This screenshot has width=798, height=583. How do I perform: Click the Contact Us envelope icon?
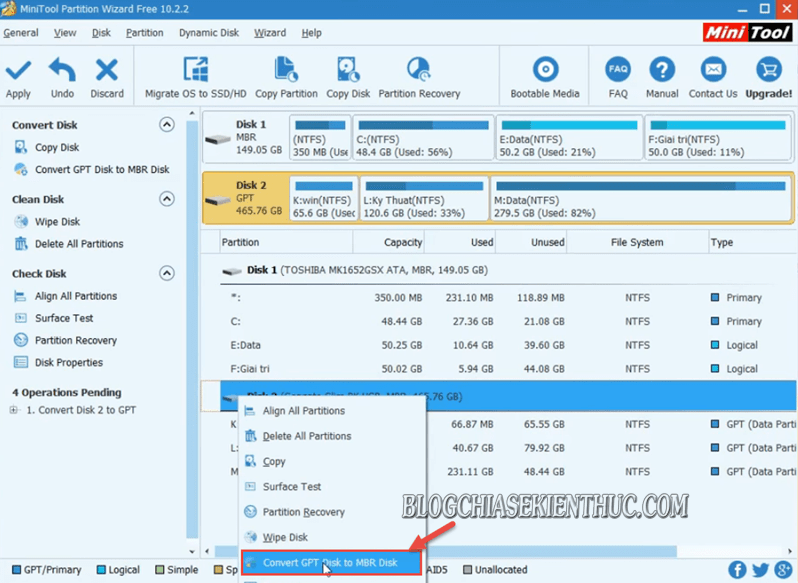(x=713, y=70)
